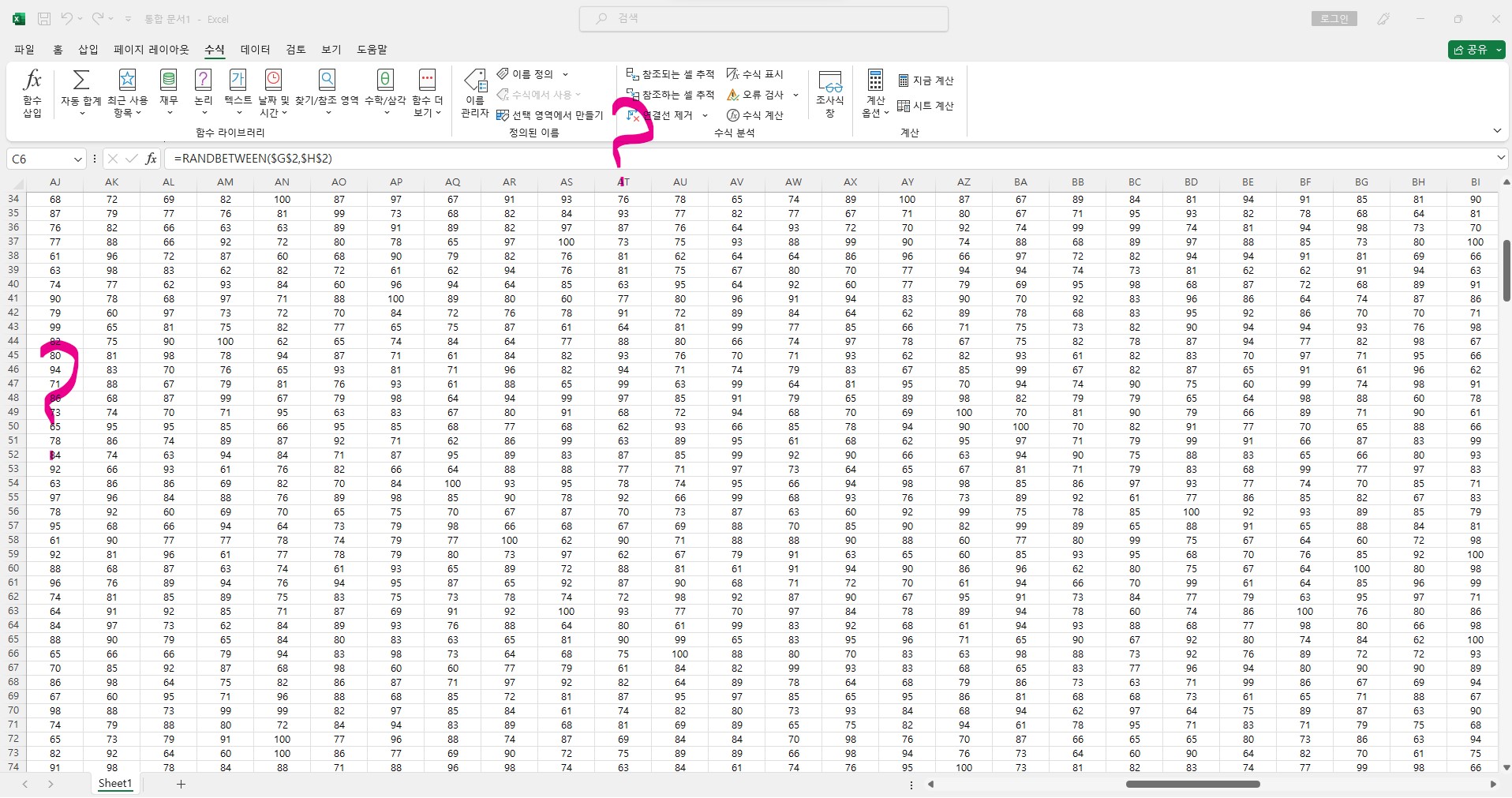Switch to the 삽입 tab
The image size is (1512, 798).
pos(88,49)
